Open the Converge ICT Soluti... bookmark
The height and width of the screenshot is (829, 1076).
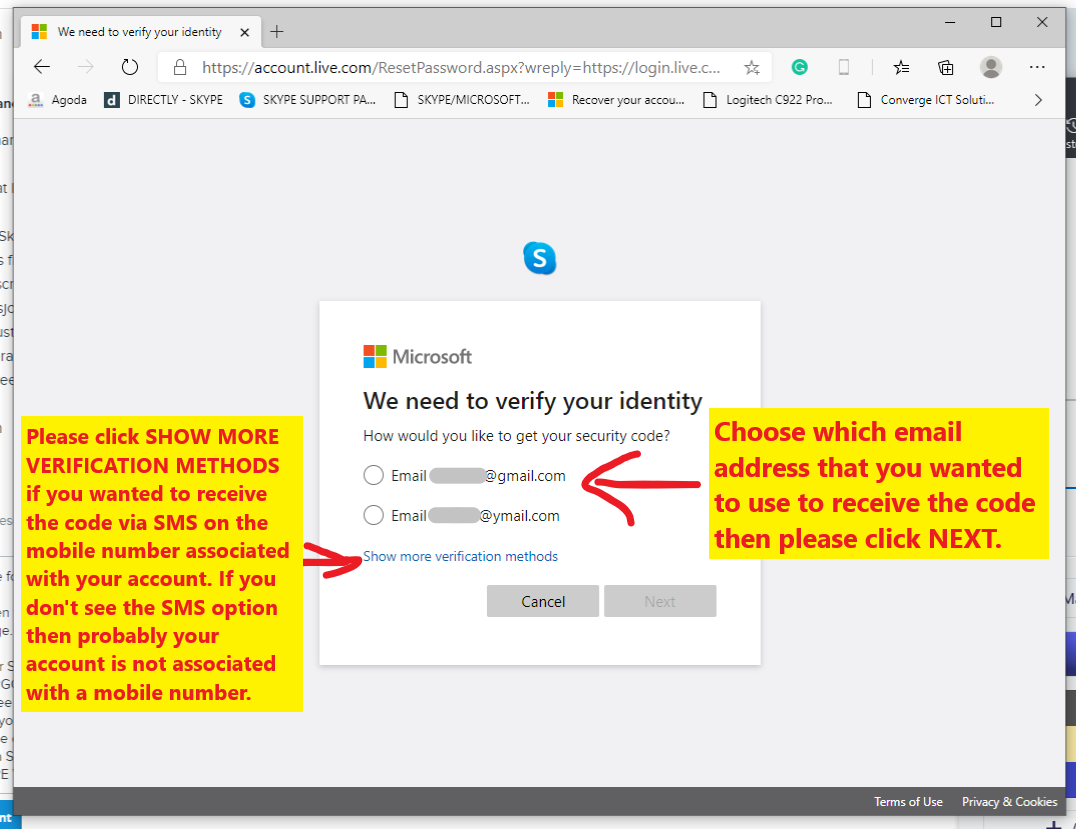click(926, 100)
